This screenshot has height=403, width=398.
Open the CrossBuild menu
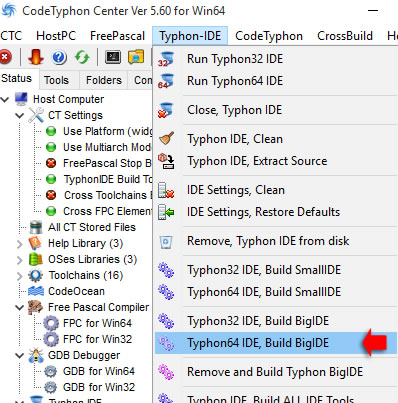pos(345,36)
